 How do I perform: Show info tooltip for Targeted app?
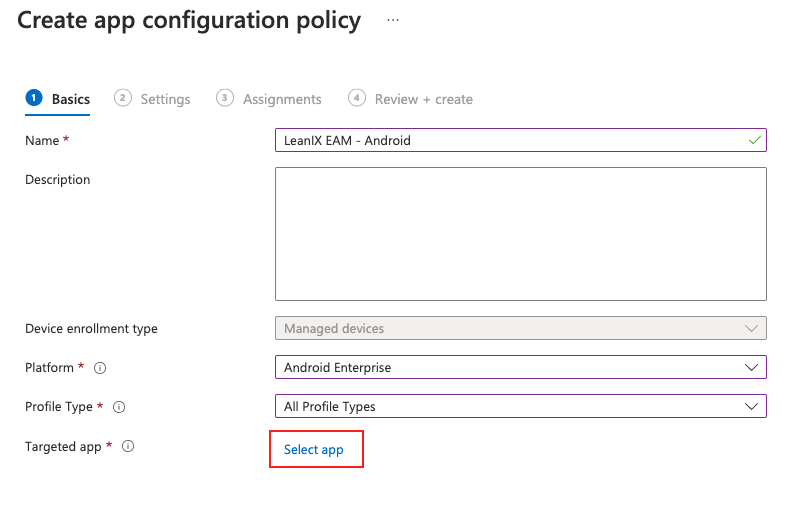coord(128,446)
